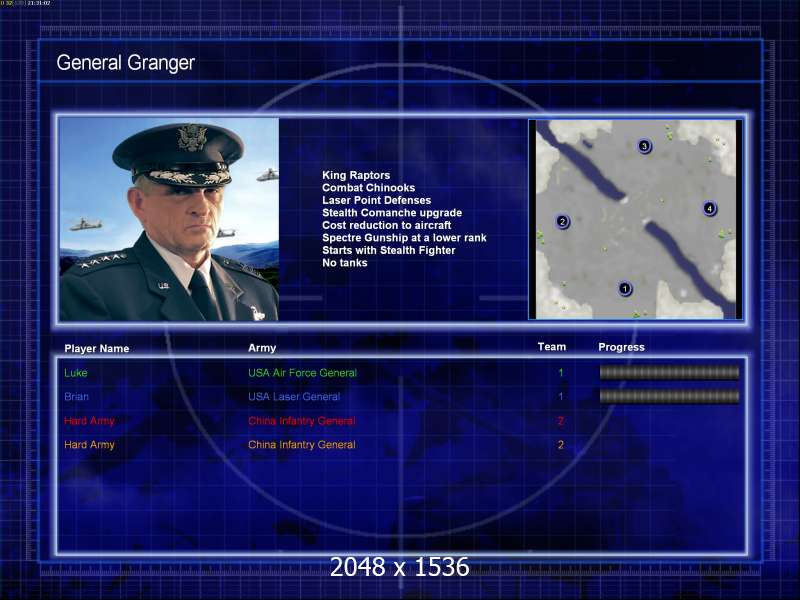
Task: Click the 'No tanks' line
Action: (345, 263)
